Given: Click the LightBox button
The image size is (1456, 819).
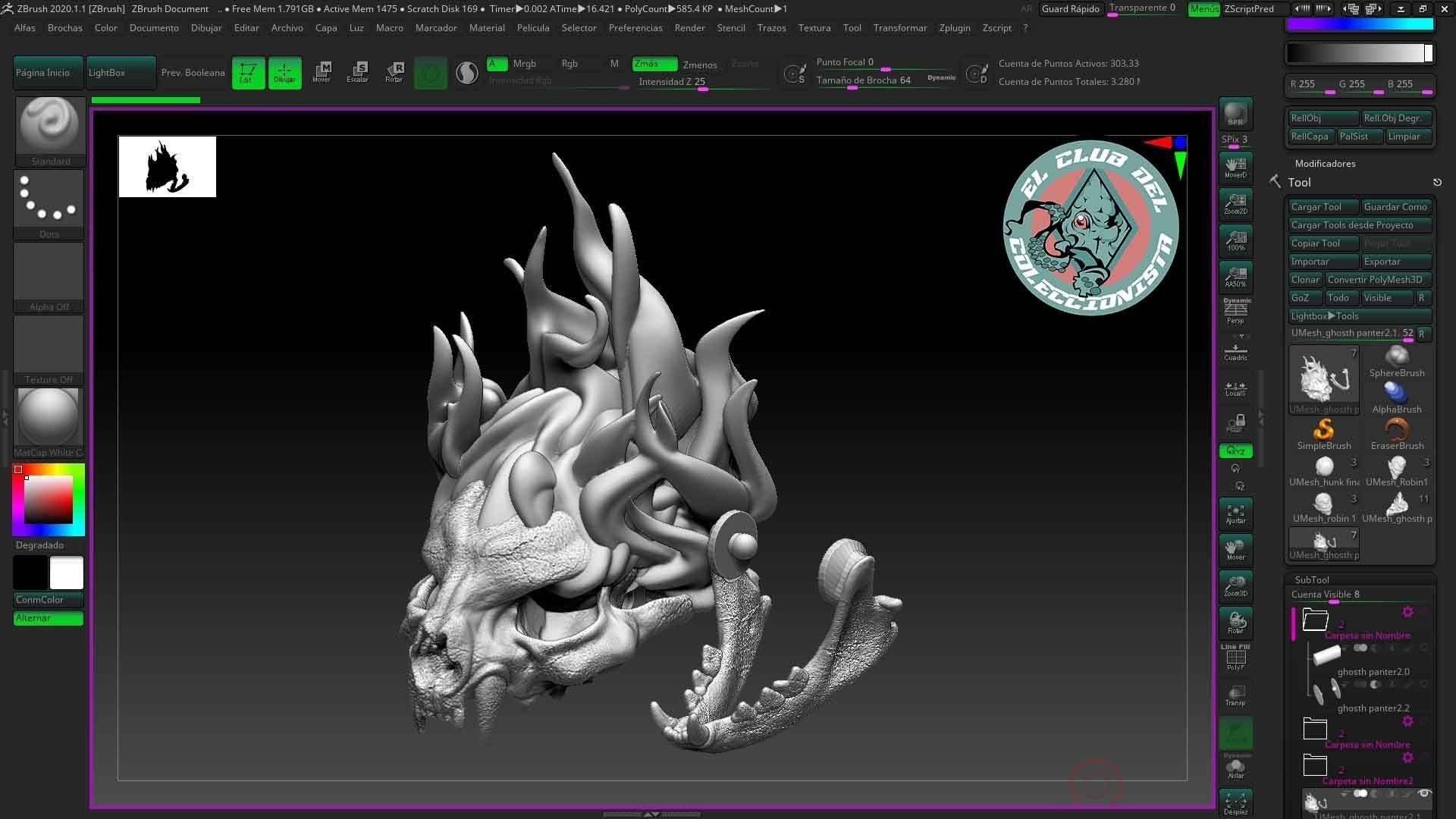Looking at the screenshot, I should coord(121,73).
